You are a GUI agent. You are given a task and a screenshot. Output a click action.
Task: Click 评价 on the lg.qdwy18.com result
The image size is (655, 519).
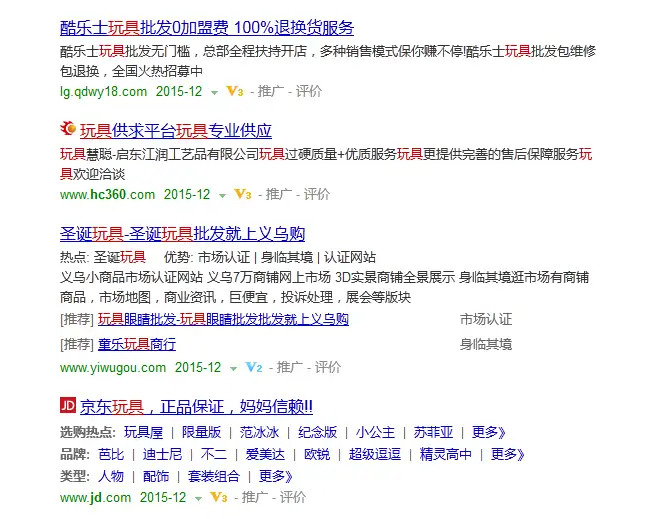tap(309, 91)
